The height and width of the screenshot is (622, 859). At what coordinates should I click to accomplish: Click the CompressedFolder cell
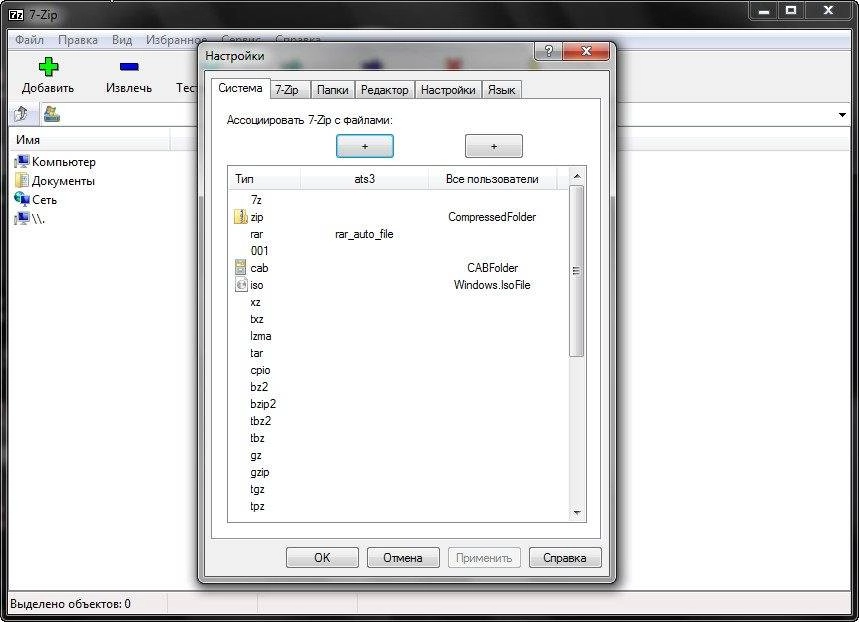(x=492, y=217)
